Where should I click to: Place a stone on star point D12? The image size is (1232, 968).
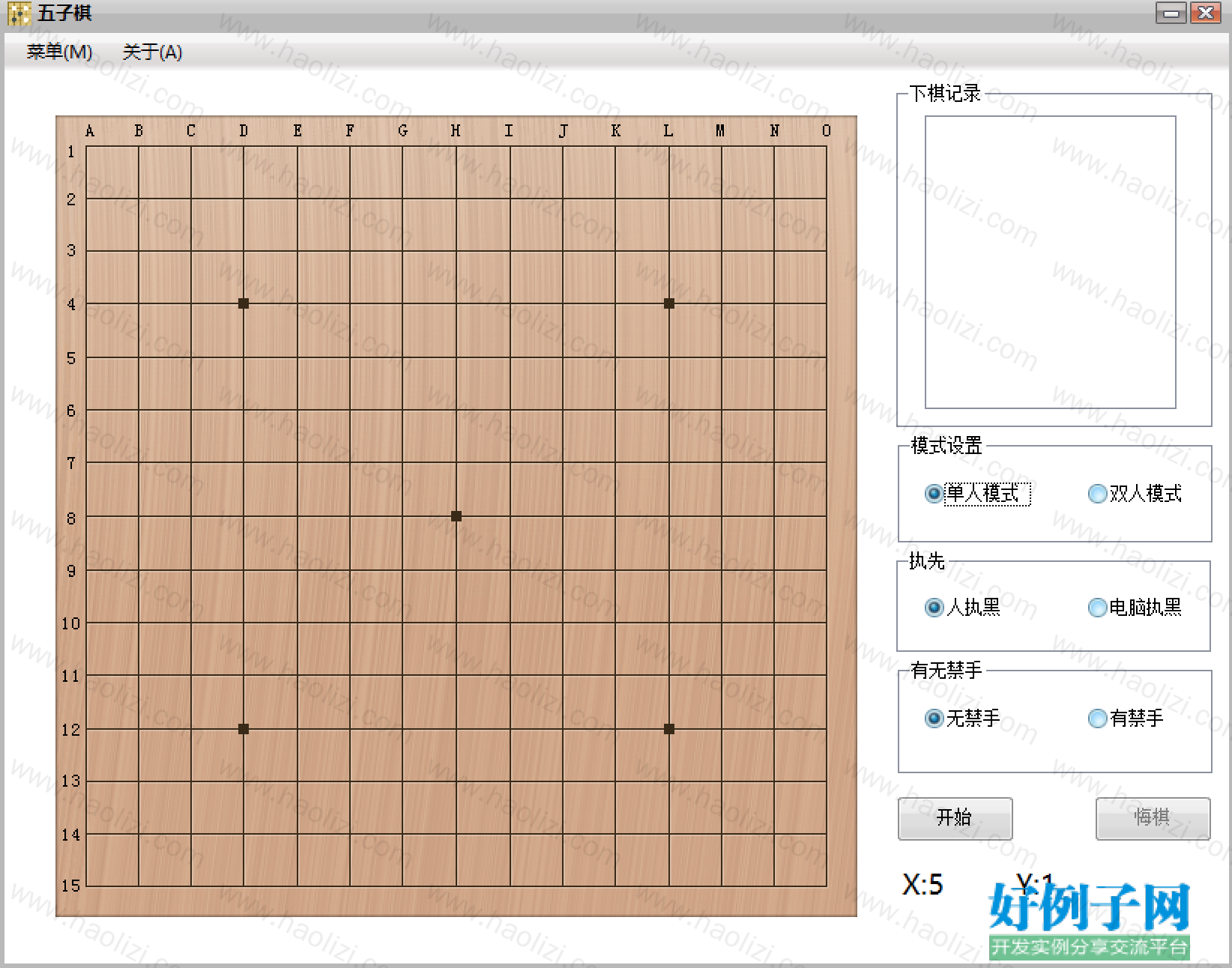coord(244,729)
